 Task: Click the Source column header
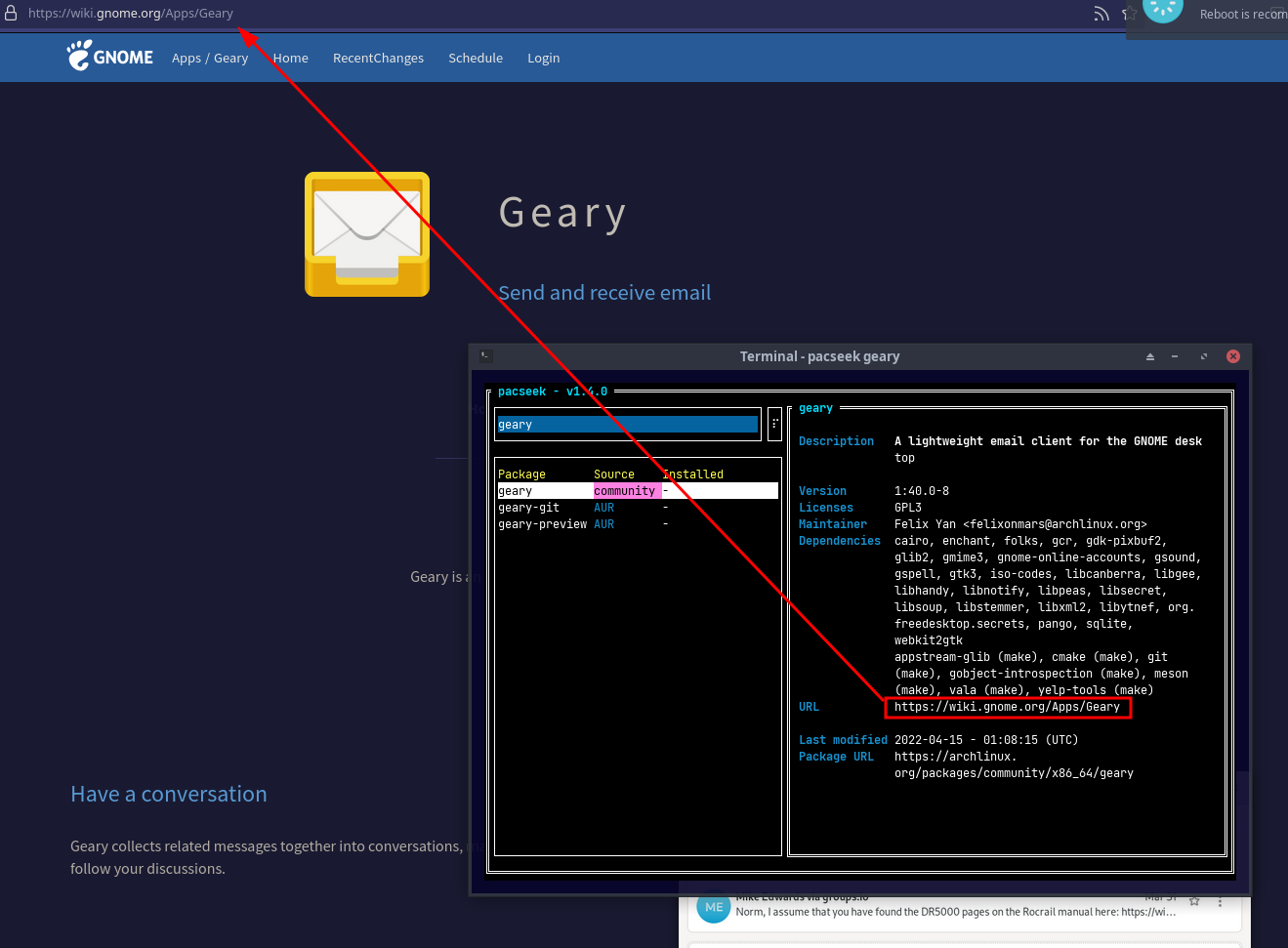pyautogui.click(x=614, y=474)
